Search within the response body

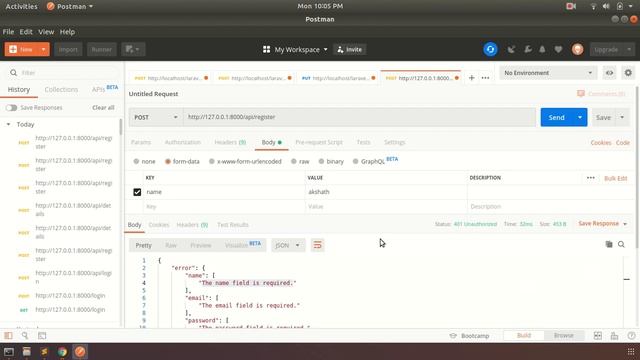pyautogui.click(x=621, y=244)
